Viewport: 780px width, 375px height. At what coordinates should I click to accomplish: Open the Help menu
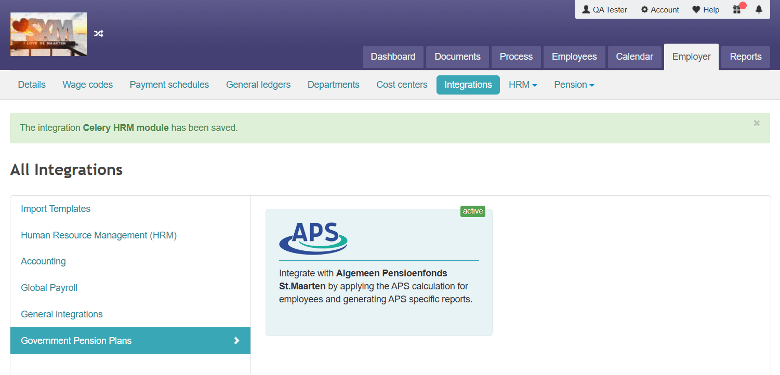click(705, 9)
